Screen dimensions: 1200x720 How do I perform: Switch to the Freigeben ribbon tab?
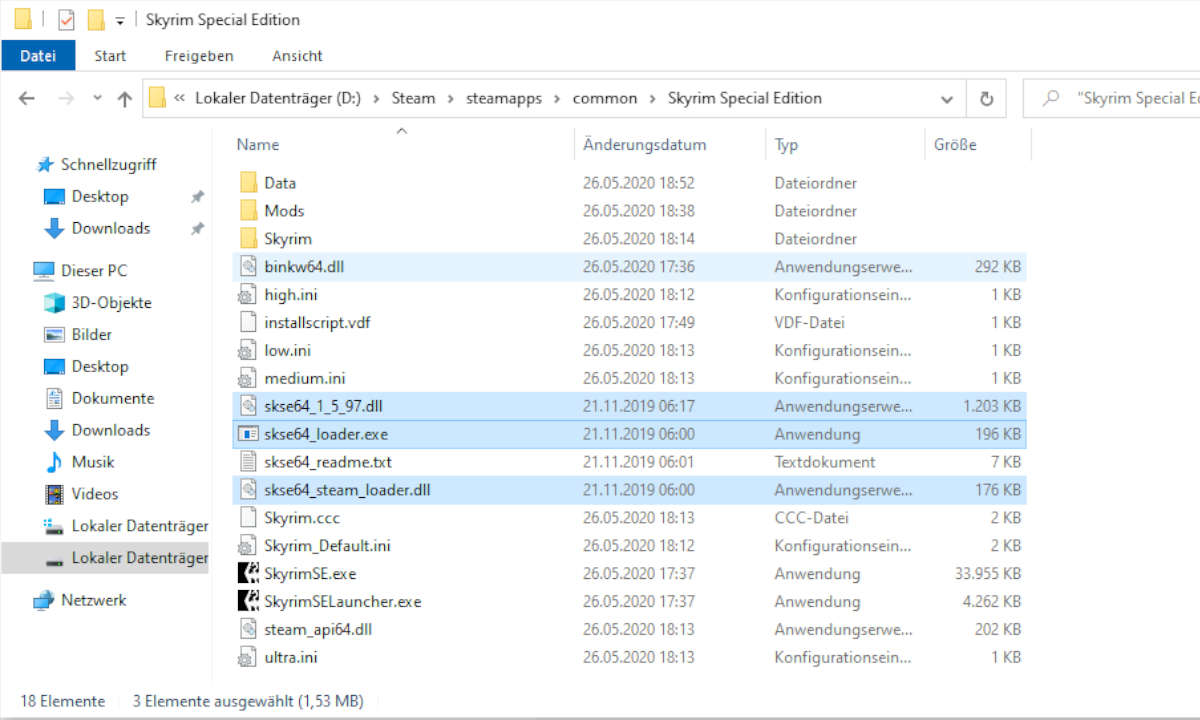coord(199,56)
